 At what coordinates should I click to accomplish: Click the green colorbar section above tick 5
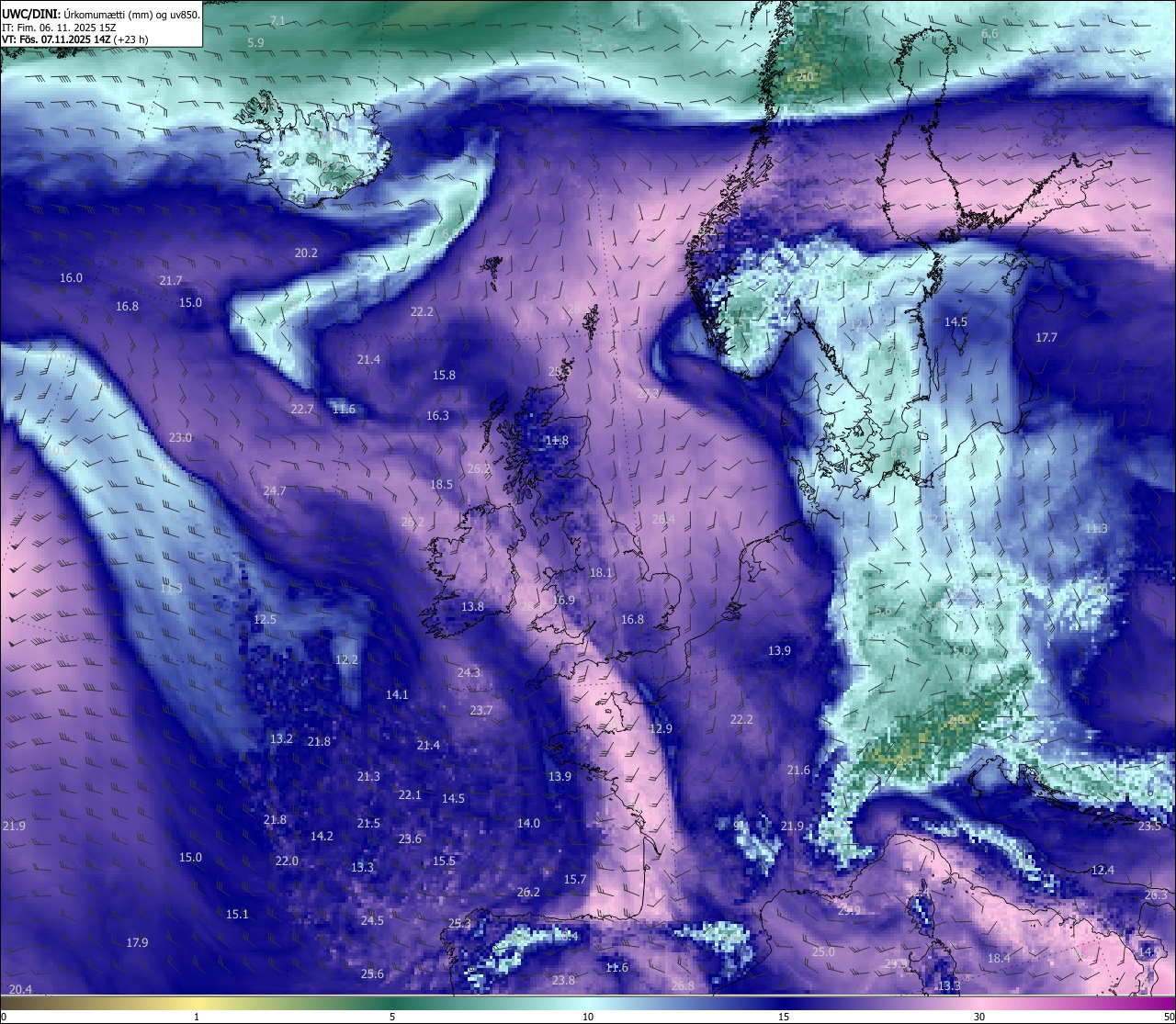[x=392, y=1002]
